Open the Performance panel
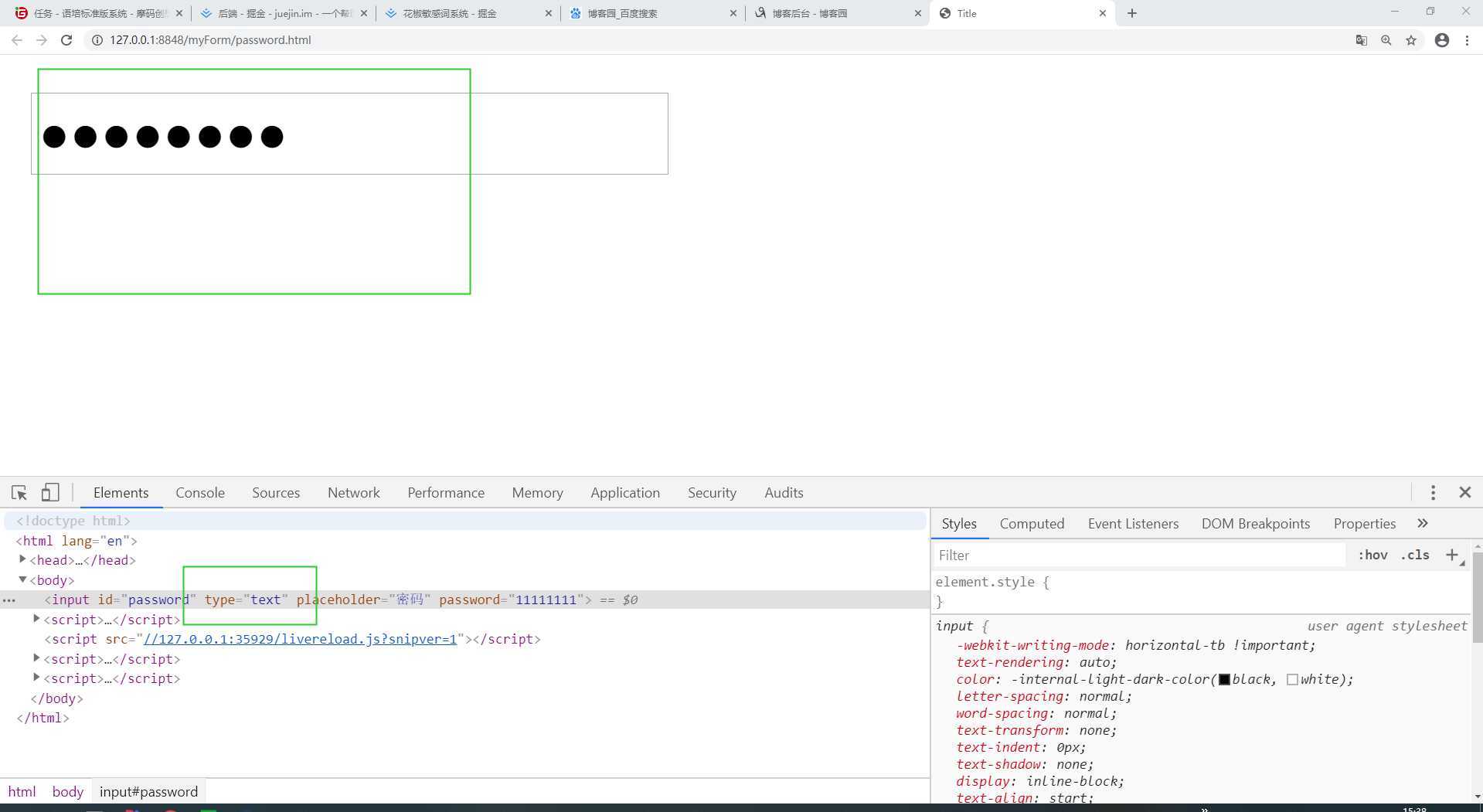 pyautogui.click(x=446, y=493)
